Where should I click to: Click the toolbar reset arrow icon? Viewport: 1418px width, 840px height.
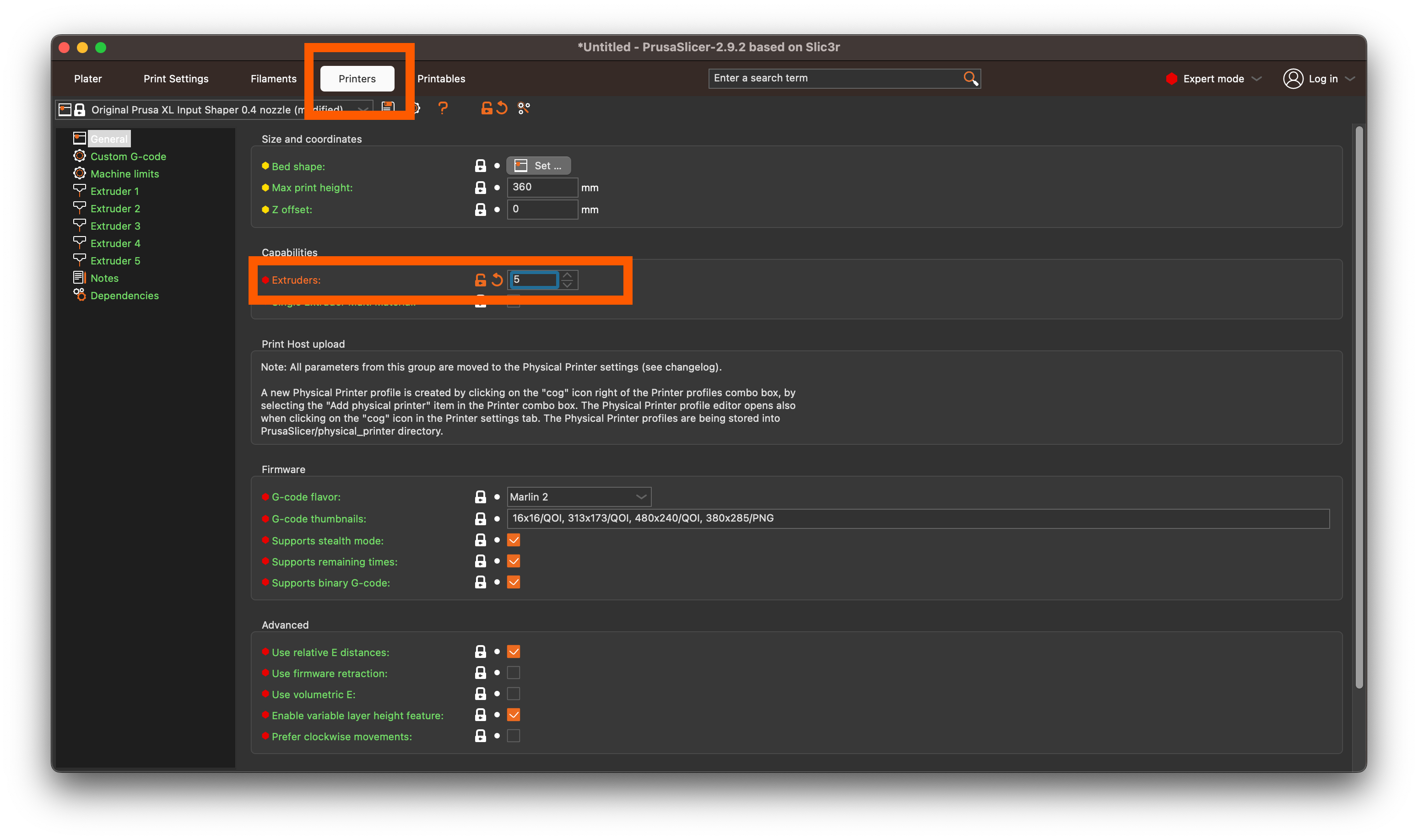[x=502, y=108]
